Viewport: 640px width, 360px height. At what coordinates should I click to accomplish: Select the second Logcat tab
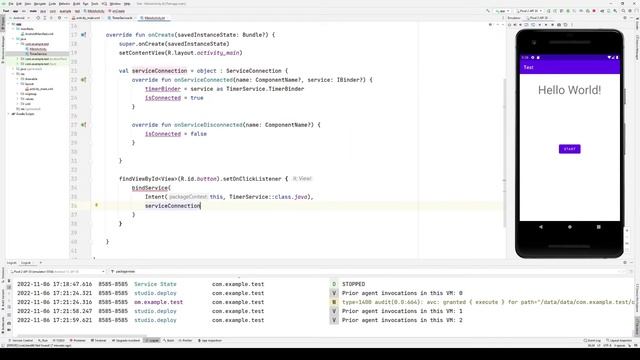click(x=26, y=263)
